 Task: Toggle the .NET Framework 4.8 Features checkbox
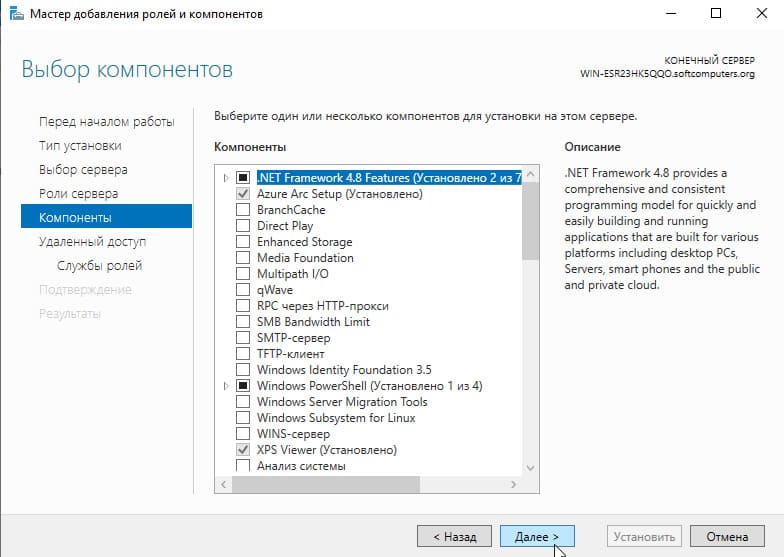pyautogui.click(x=243, y=178)
